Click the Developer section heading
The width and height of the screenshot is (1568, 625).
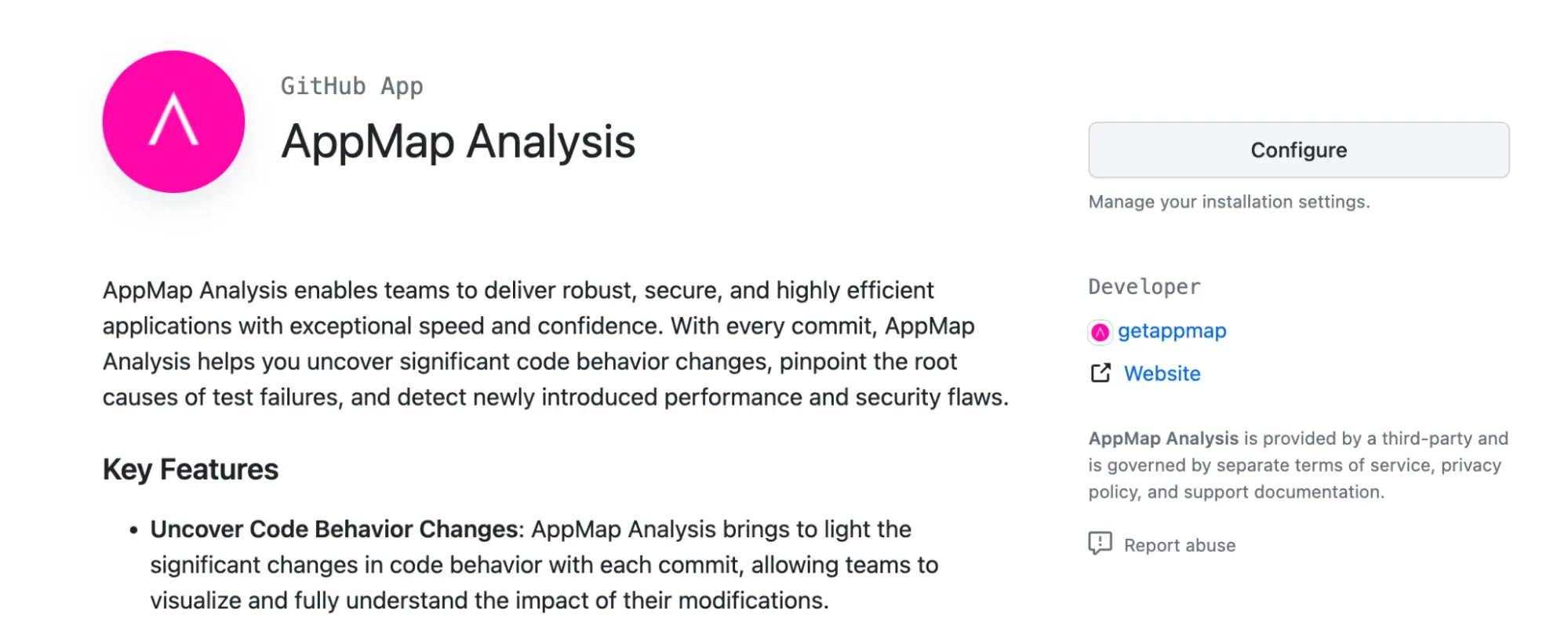[1144, 287]
